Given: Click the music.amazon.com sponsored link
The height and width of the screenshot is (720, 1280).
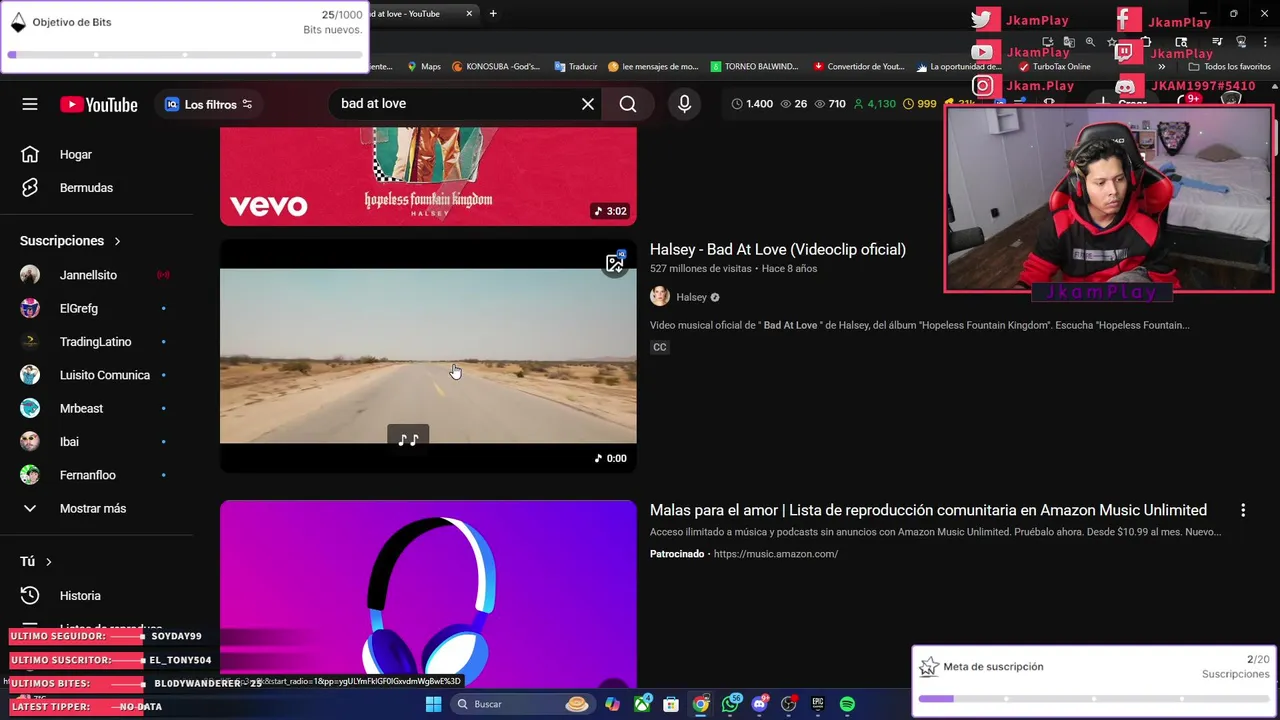Looking at the screenshot, I should point(776,554).
